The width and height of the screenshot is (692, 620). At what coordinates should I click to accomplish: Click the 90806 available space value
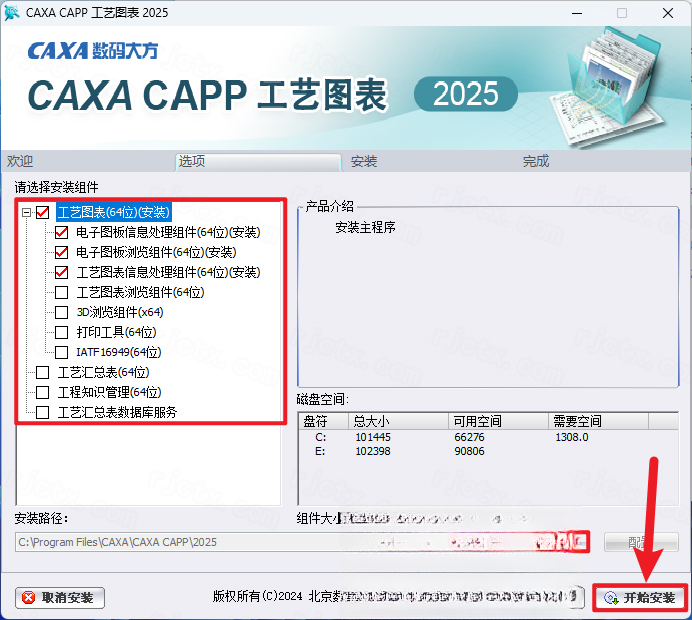[470, 451]
